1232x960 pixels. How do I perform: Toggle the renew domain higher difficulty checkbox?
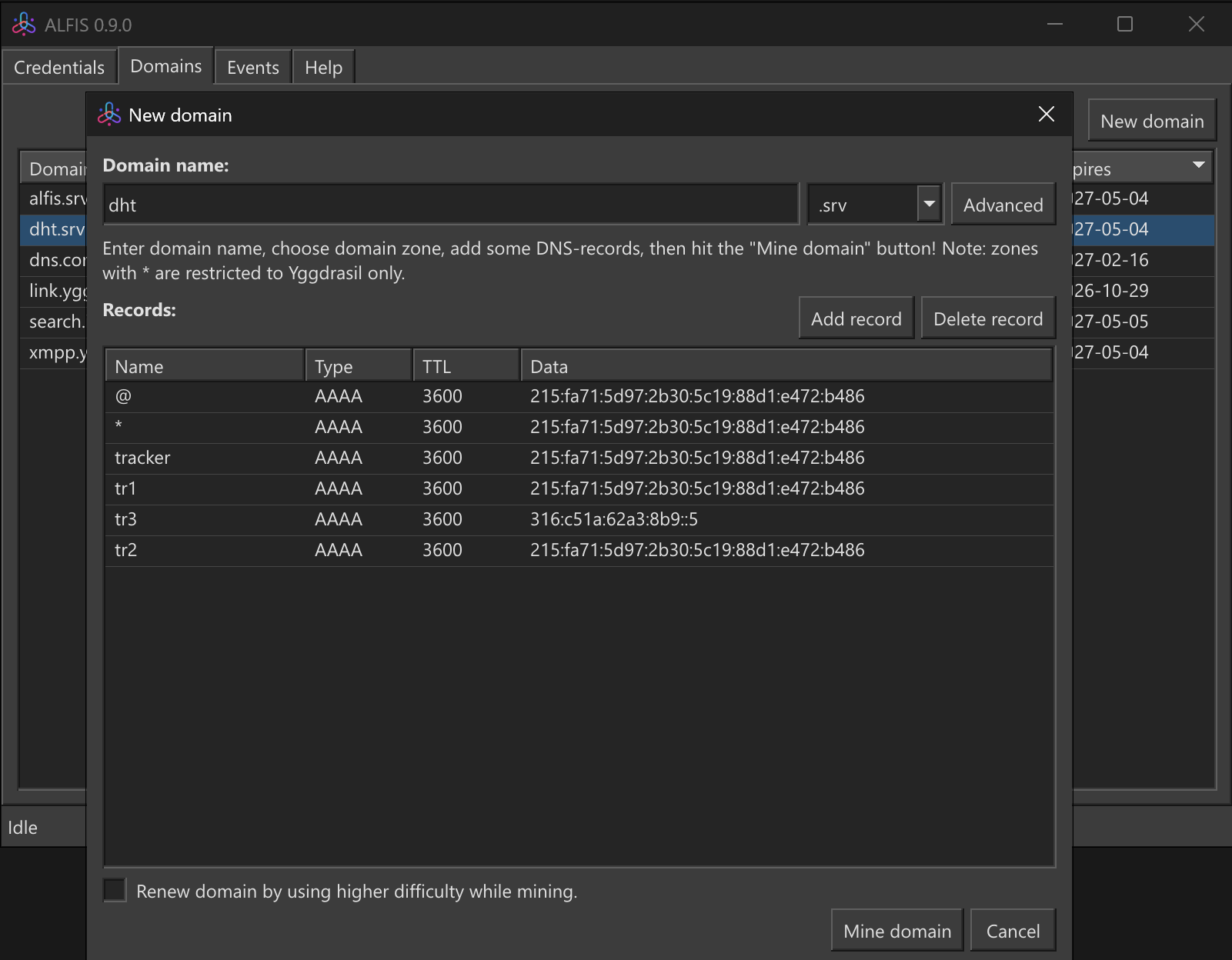point(115,891)
